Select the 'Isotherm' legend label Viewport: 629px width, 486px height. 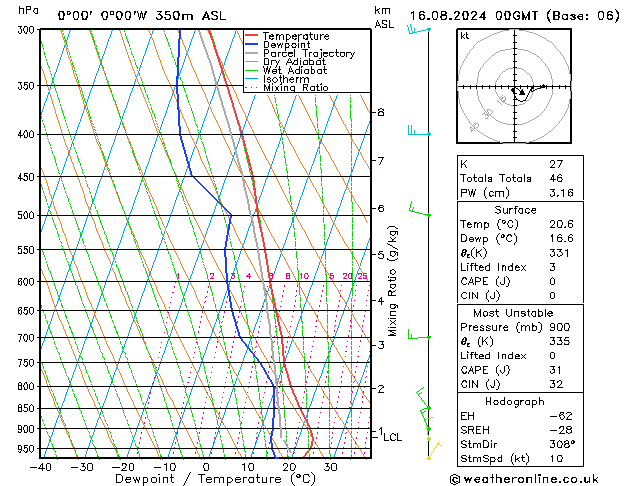286,79
